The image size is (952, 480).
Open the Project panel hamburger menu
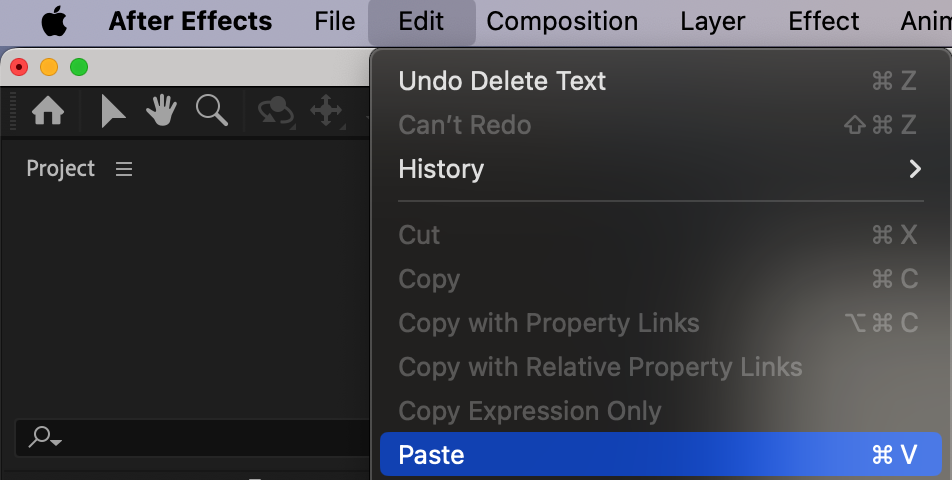pos(124,169)
